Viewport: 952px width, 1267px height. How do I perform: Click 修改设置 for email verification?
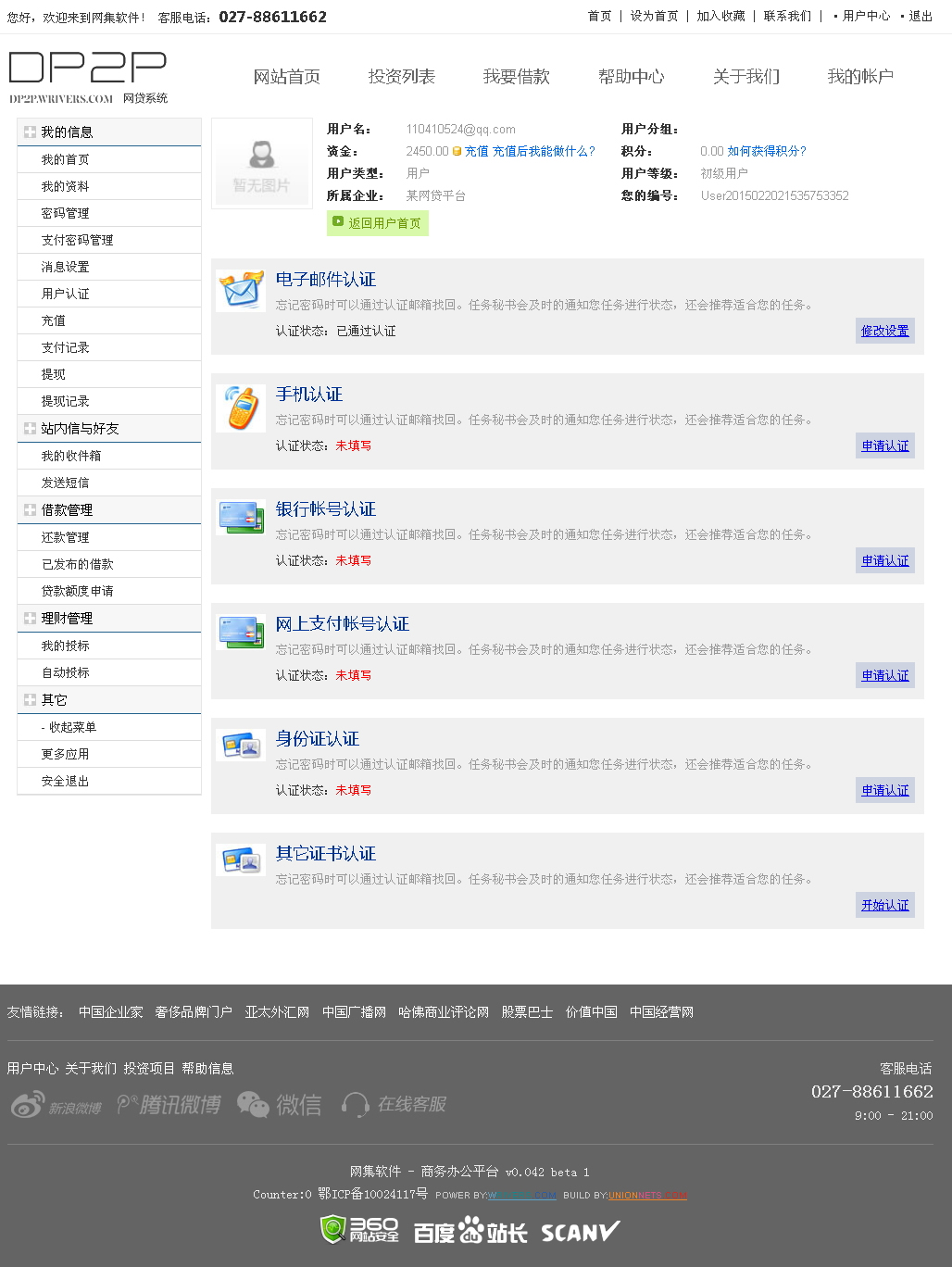coord(884,331)
